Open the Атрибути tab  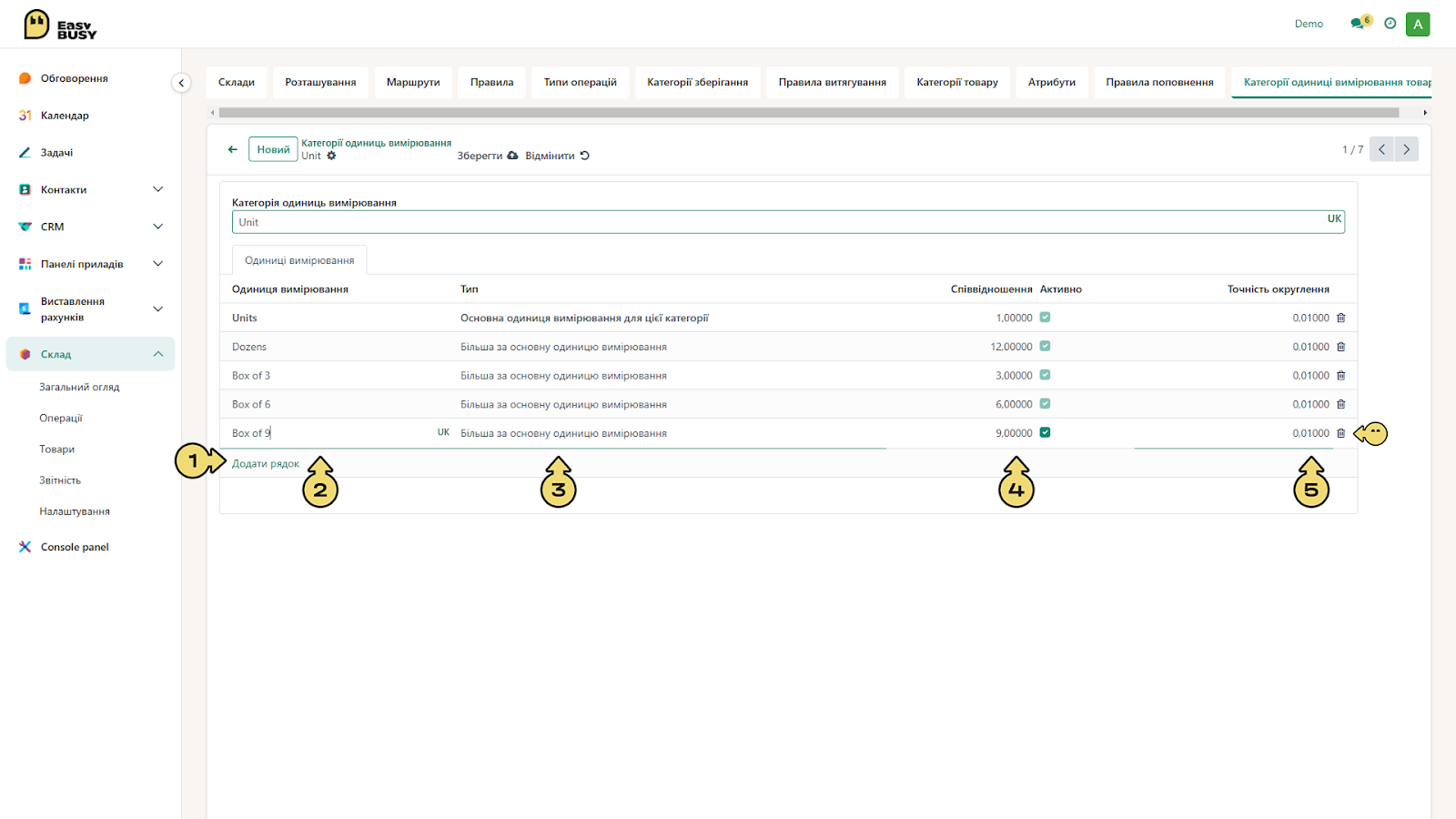coord(1052,82)
